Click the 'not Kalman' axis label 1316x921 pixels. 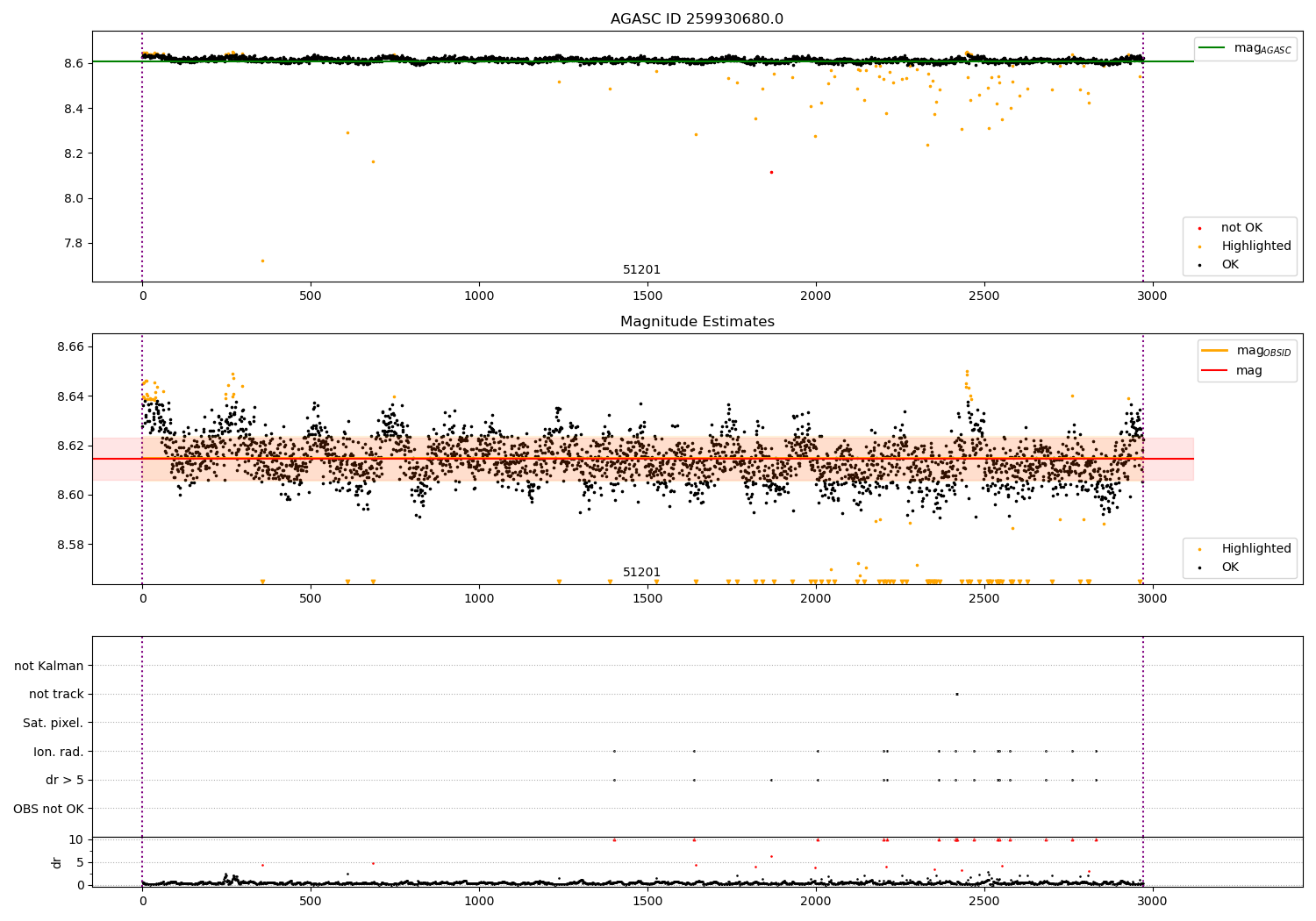tap(49, 667)
